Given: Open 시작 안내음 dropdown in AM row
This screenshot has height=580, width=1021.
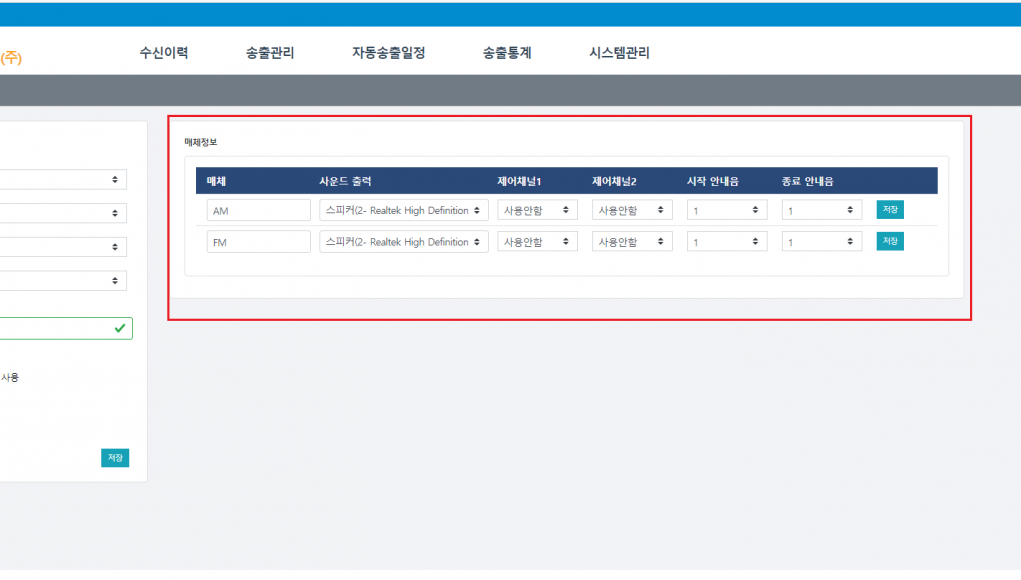Looking at the screenshot, I should click(x=727, y=210).
